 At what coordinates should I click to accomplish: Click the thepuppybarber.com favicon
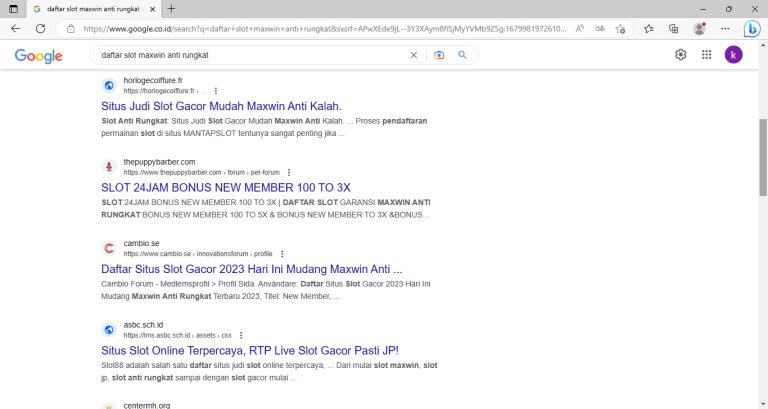pos(109,167)
